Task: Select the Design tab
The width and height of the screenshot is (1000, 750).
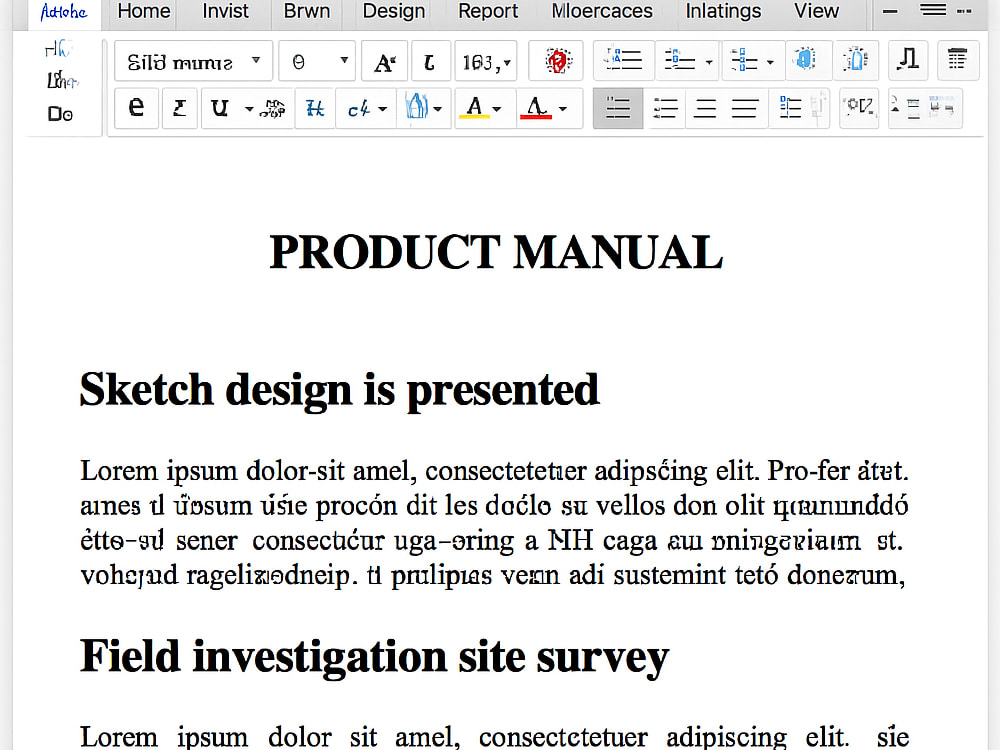Action: click(x=393, y=11)
